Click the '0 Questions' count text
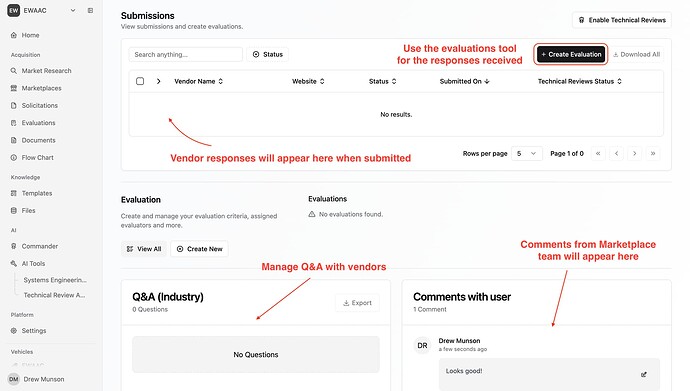Screen dimensions: 690x391 150,309
